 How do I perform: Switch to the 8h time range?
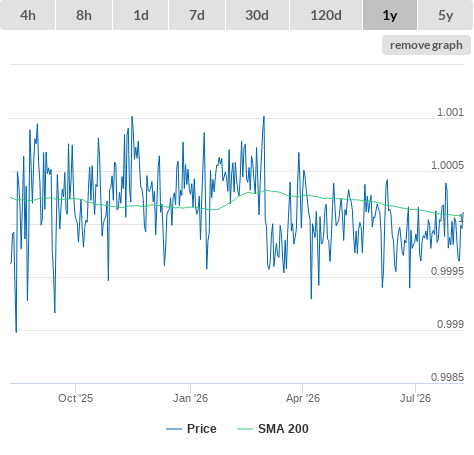84,15
